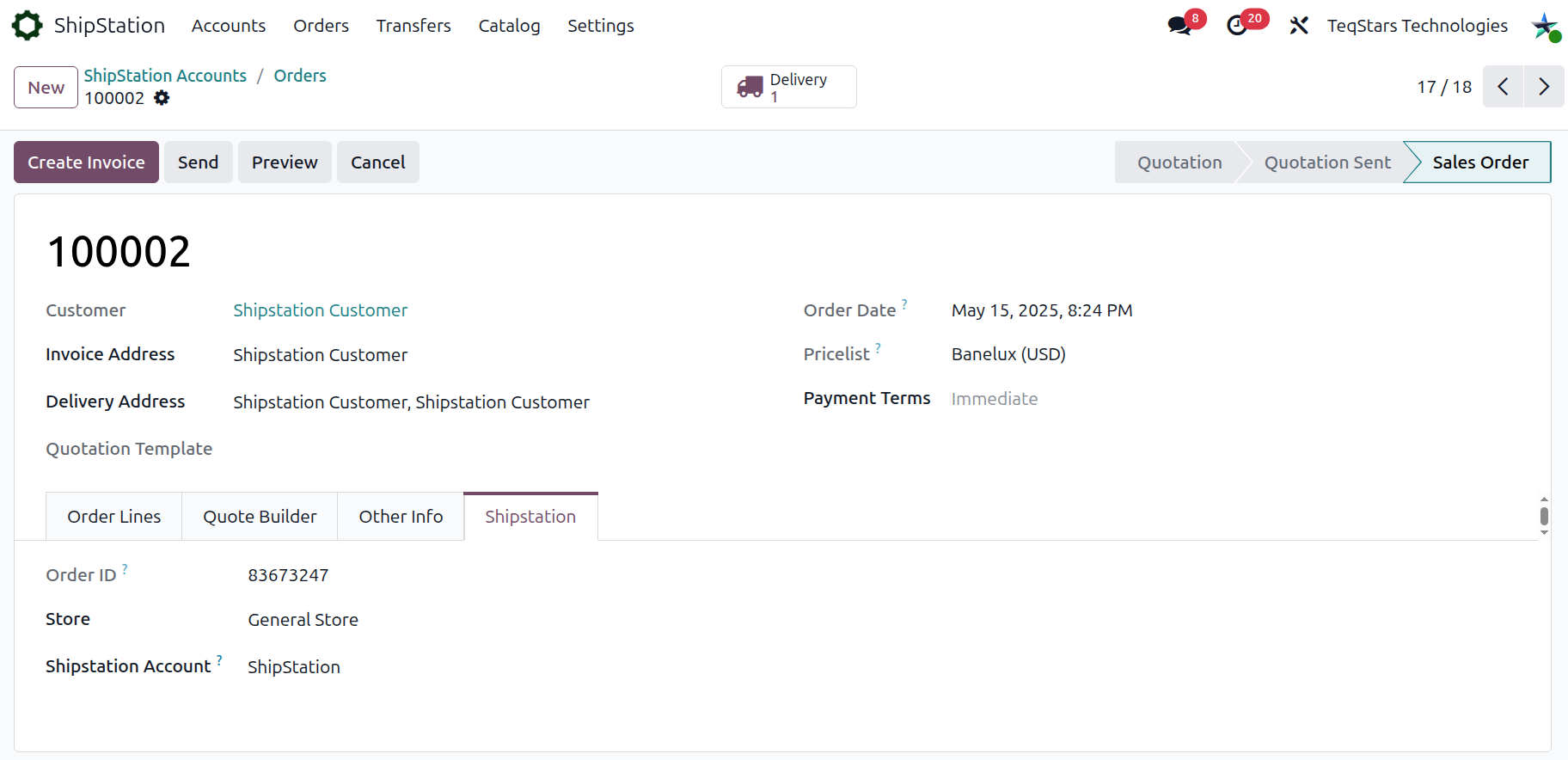The height and width of the screenshot is (760, 1568).
Task: Follow ShipStation Accounts breadcrumb link
Action: point(165,76)
